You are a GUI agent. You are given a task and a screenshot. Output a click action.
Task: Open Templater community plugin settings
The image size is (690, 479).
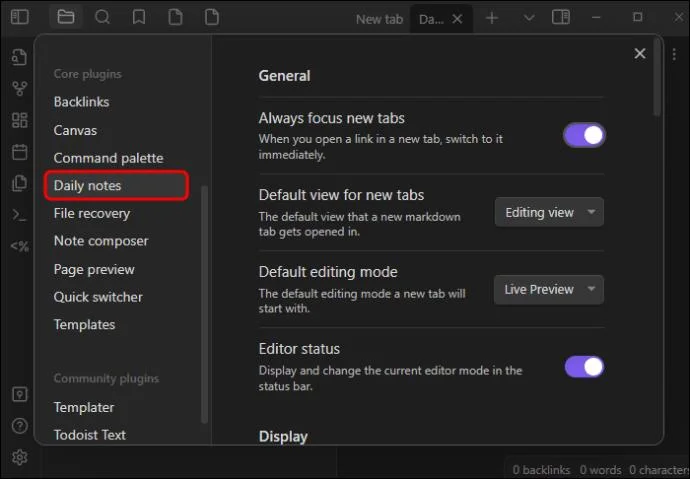click(x=84, y=408)
